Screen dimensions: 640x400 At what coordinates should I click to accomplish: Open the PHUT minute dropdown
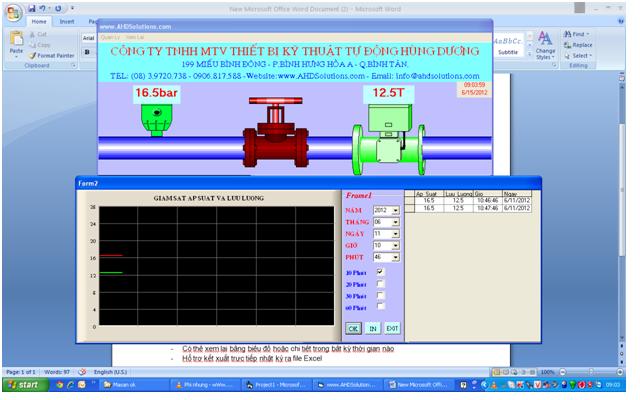(395, 256)
